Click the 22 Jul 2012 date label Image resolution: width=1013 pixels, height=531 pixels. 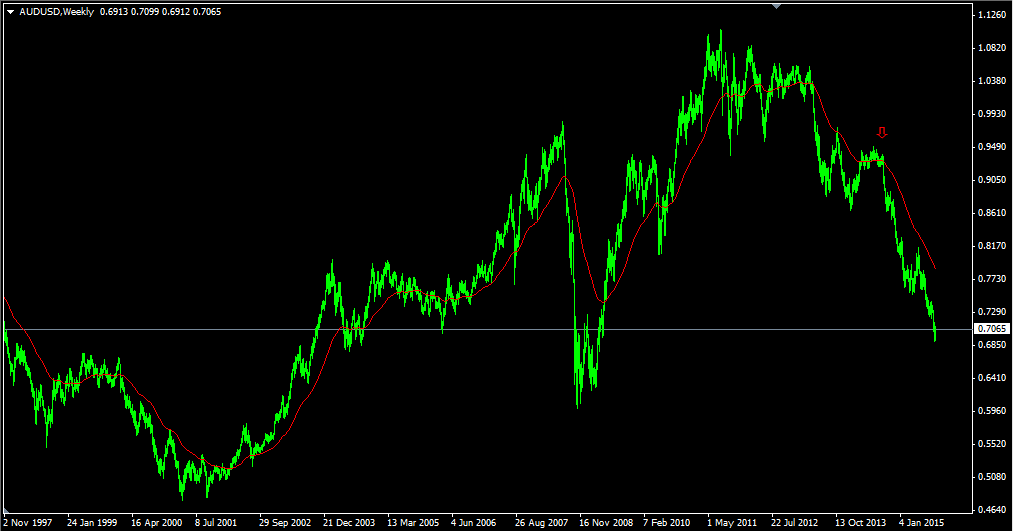(x=795, y=522)
